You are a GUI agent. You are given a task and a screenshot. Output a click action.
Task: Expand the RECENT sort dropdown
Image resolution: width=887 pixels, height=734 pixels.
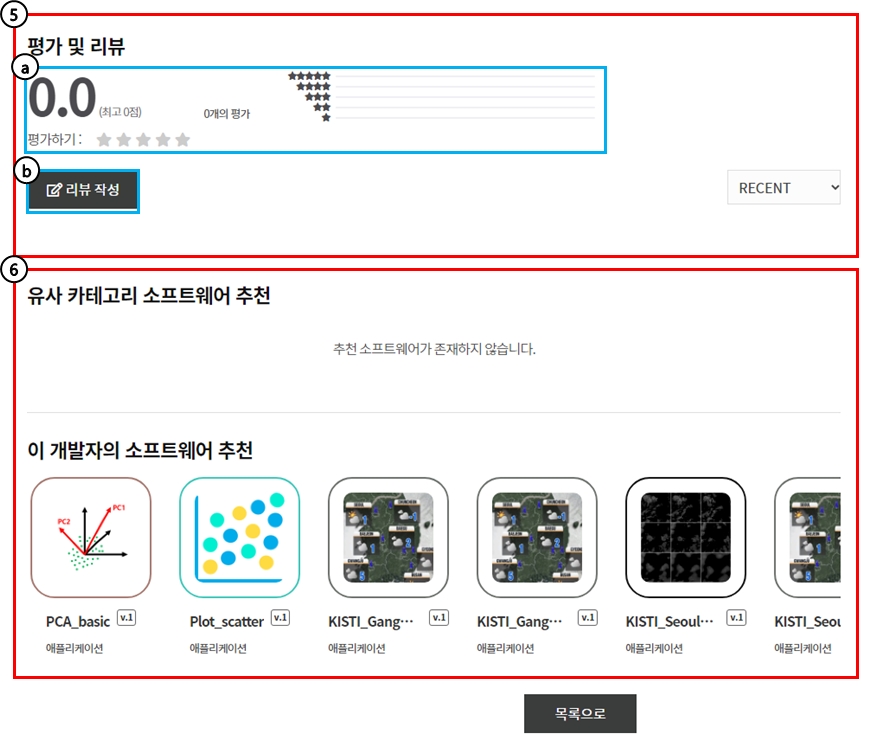[x=784, y=187]
